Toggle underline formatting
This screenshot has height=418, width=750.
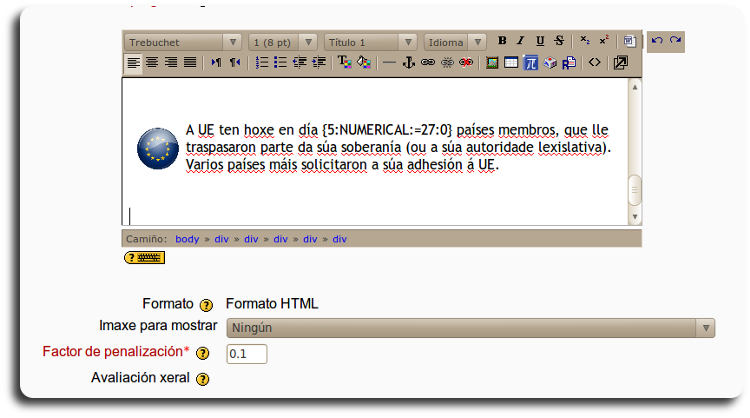(x=540, y=41)
